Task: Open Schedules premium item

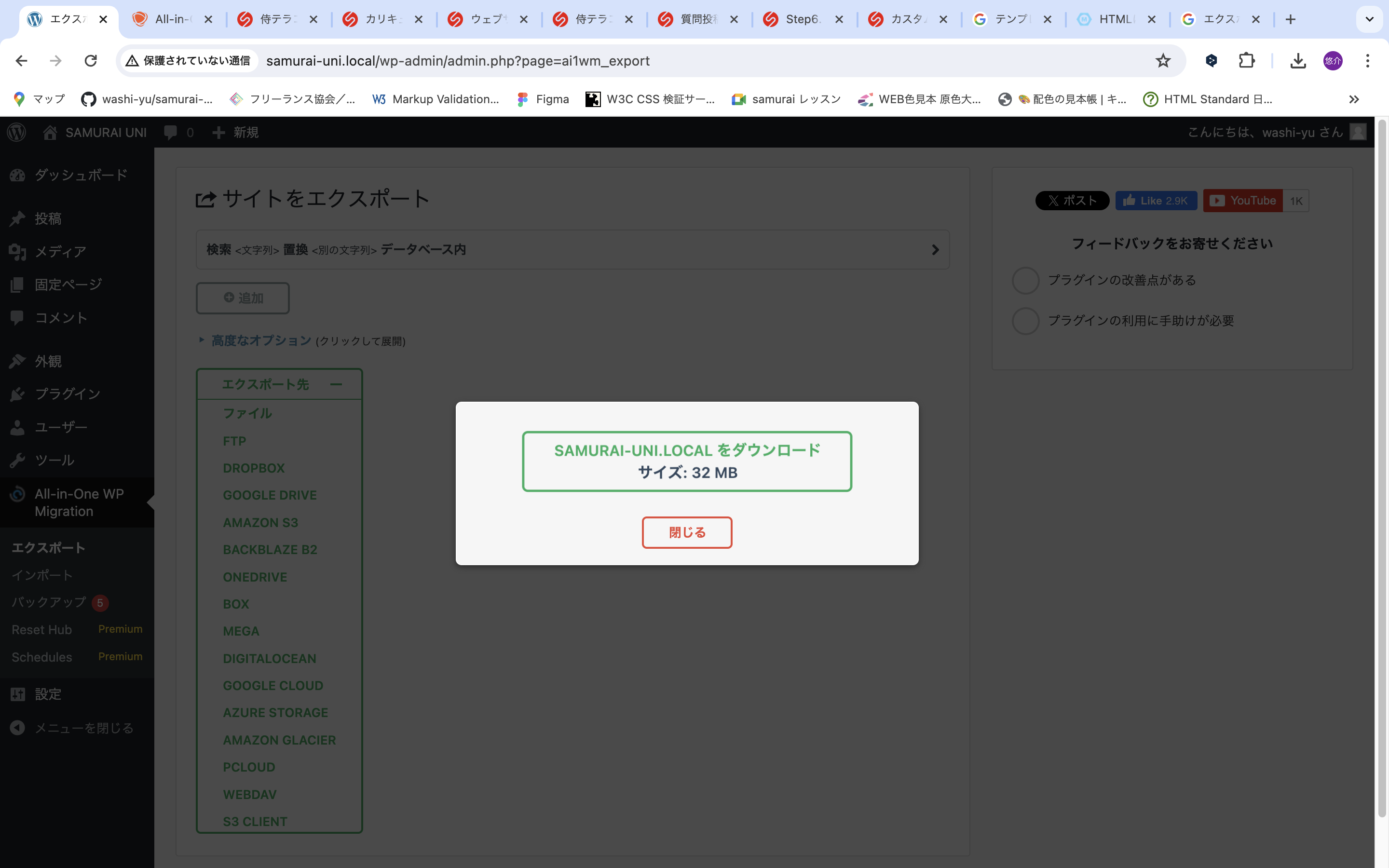Action: pyautogui.click(x=77, y=657)
